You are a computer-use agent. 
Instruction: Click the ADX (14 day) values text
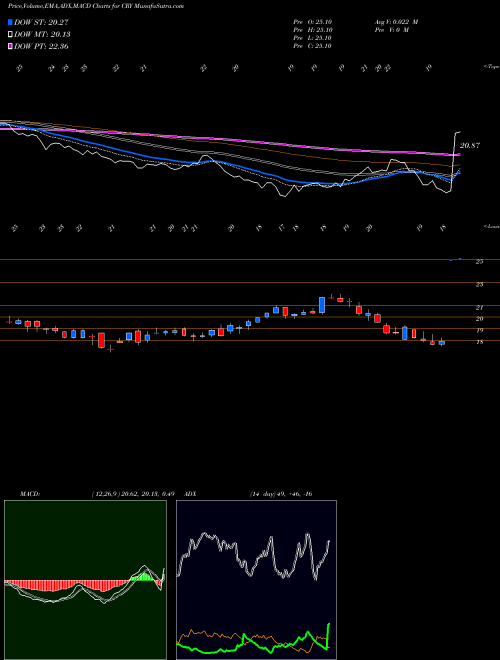pyautogui.click(x=281, y=494)
